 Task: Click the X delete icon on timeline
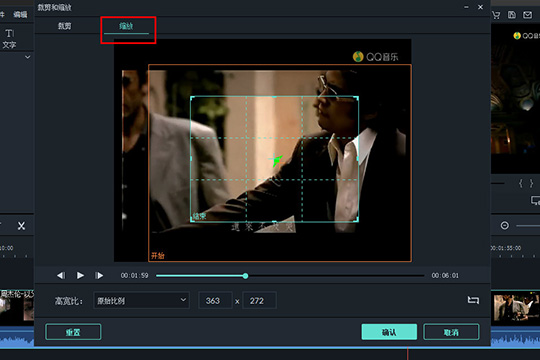click(x=21, y=226)
